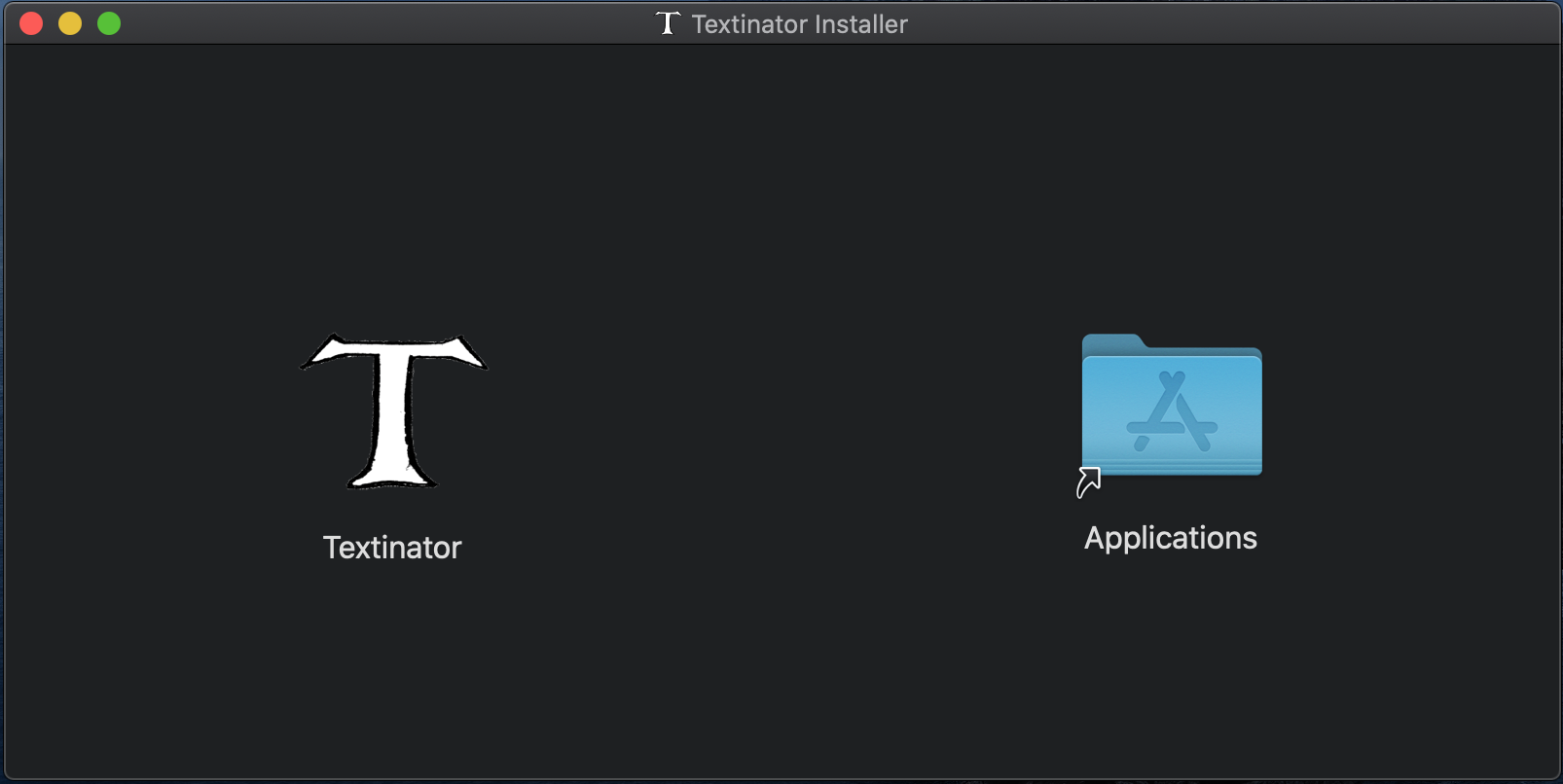1563x784 pixels.
Task: Click the Textinator Installer window title
Action: coord(800,24)
